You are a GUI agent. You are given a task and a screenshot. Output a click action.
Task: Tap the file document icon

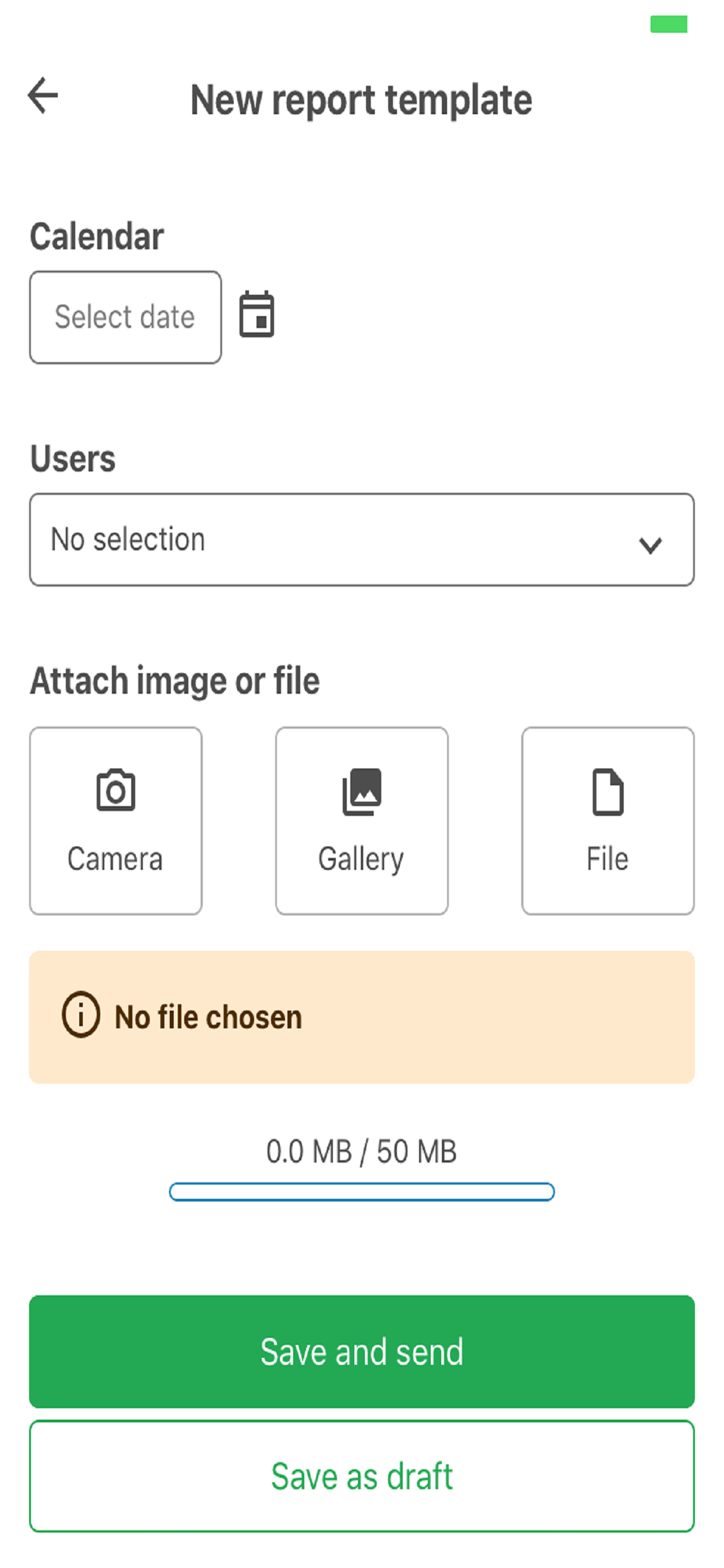(x=608, y=792)
